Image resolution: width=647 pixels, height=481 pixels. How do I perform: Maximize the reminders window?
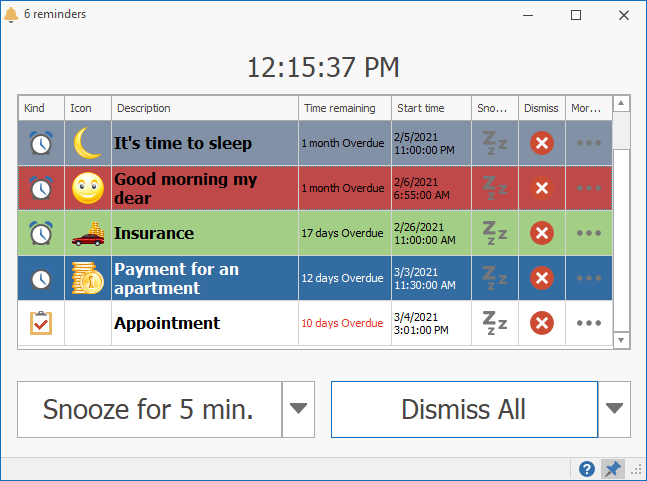(576, 15)
